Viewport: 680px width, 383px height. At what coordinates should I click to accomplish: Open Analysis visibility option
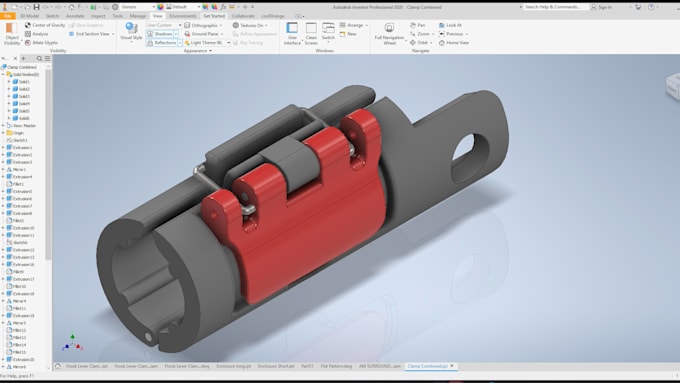pos(36,34)
